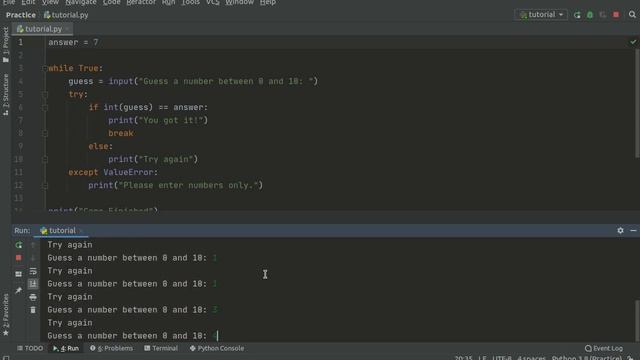Screen dimensions: 640x360
Task: Click the editor vertical scrollbar
Action: pyautogui.click(x=637, y=102)
